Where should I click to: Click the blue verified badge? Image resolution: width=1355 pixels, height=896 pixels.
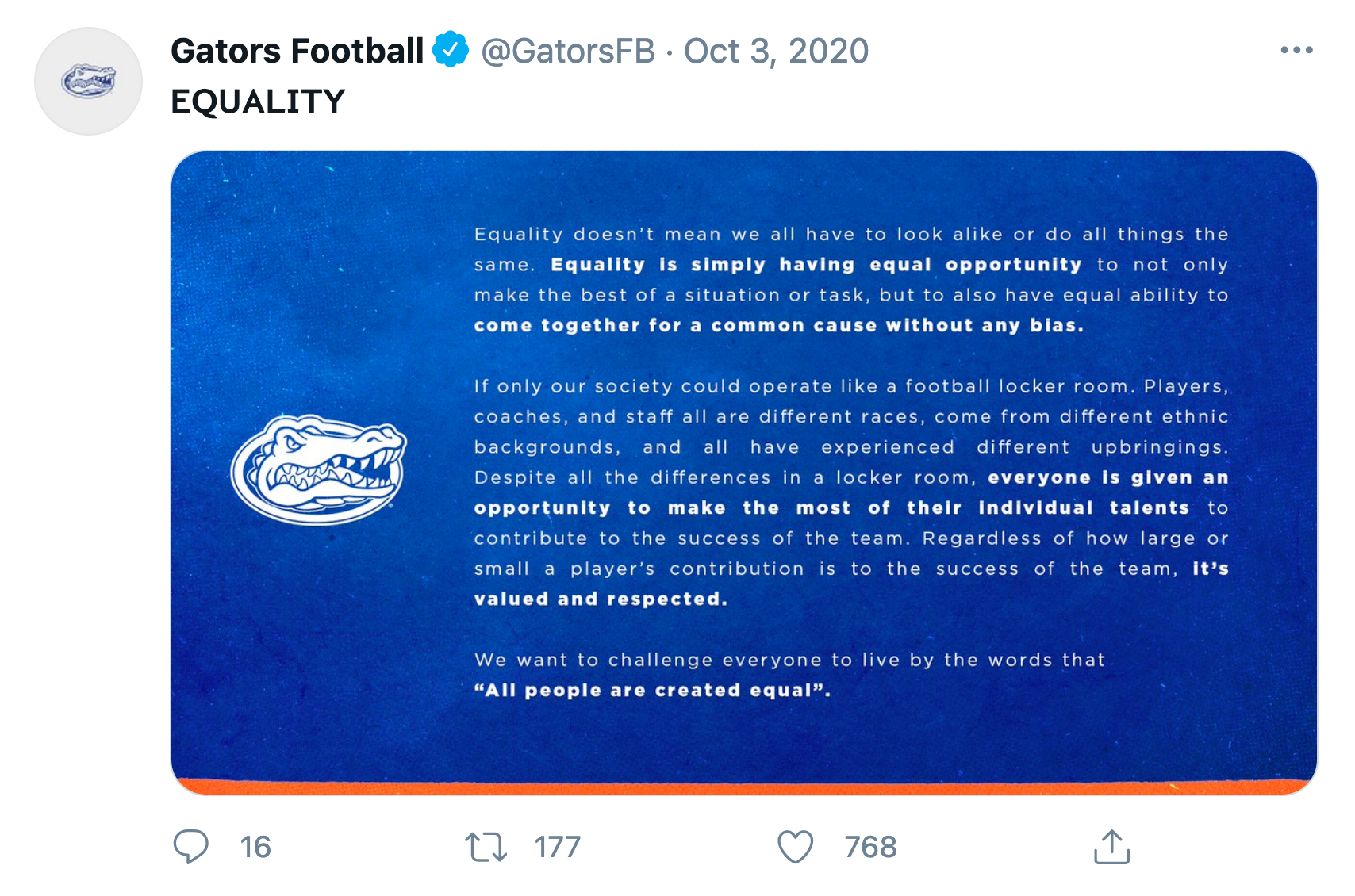pyautogui.click(x=450, y=50)
